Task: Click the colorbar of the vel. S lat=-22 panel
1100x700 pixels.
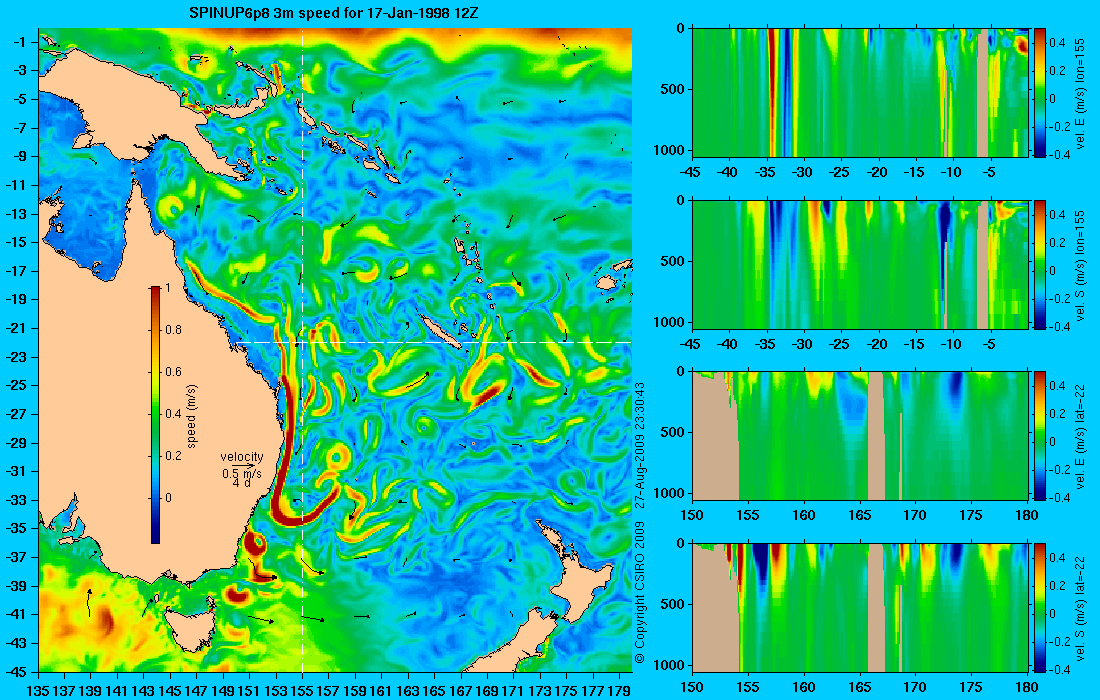Action: coord(1040,607)
